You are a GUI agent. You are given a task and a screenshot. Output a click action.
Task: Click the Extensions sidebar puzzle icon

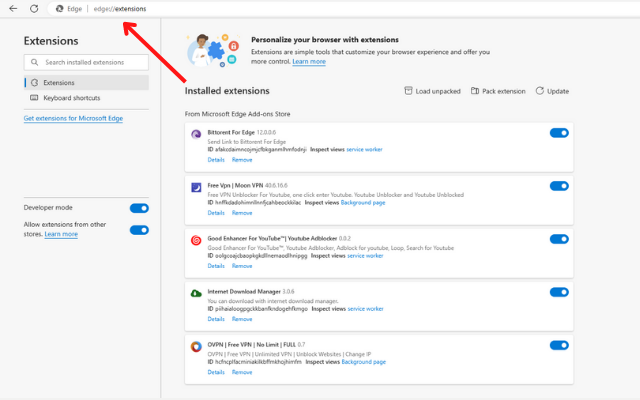(34, 82)
